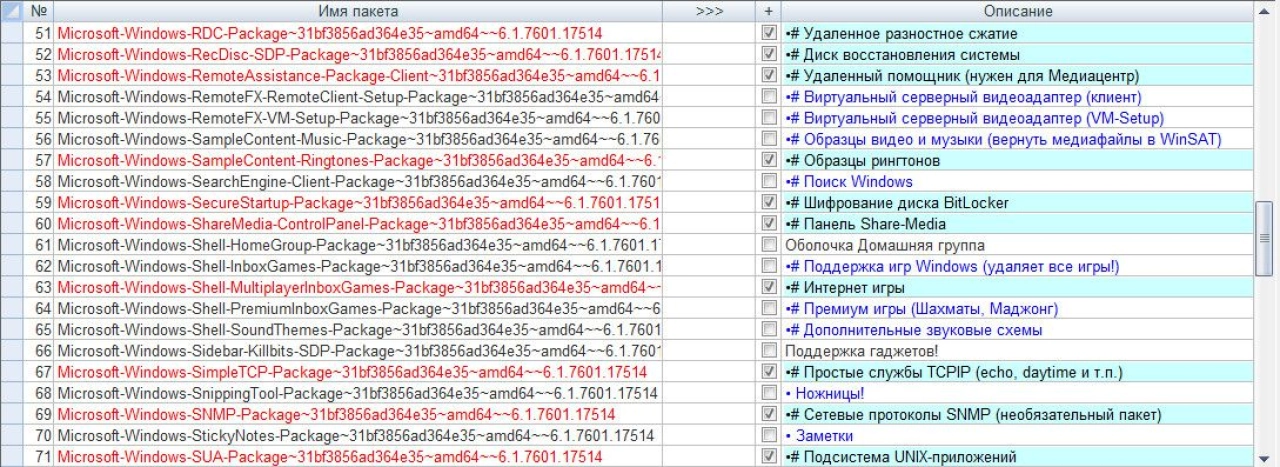Uncheck the RemoteAssistance-Package-Client checkbox
This screenshot has height=467, width=1280.
(x=768, y=75)
